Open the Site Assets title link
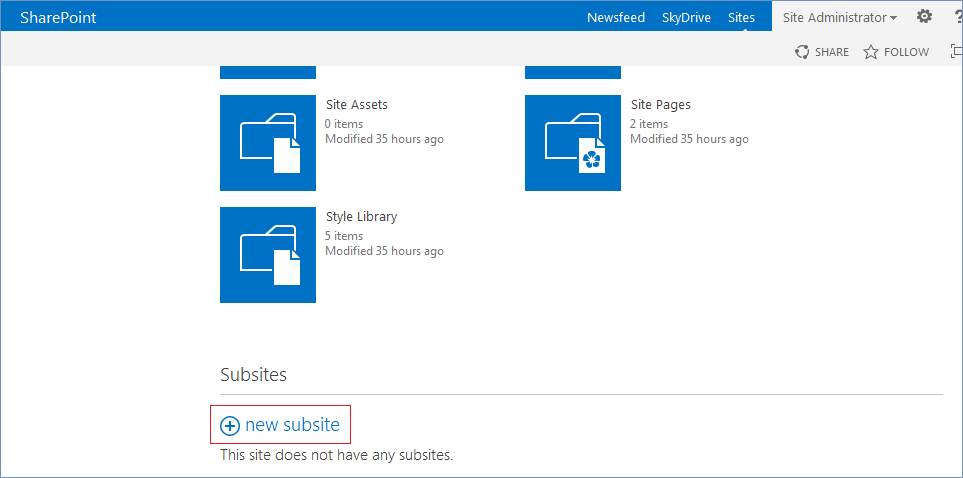 click(x=357, y=105)
